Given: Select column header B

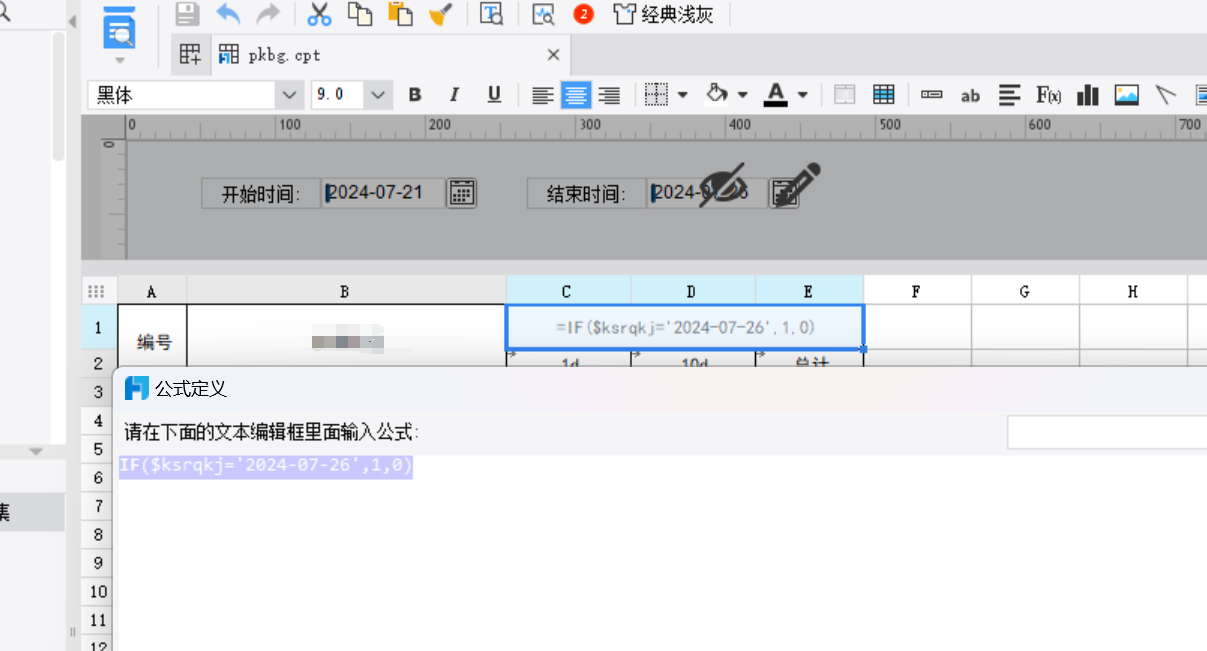Looking at the screenshot, I should pos(345,291).
